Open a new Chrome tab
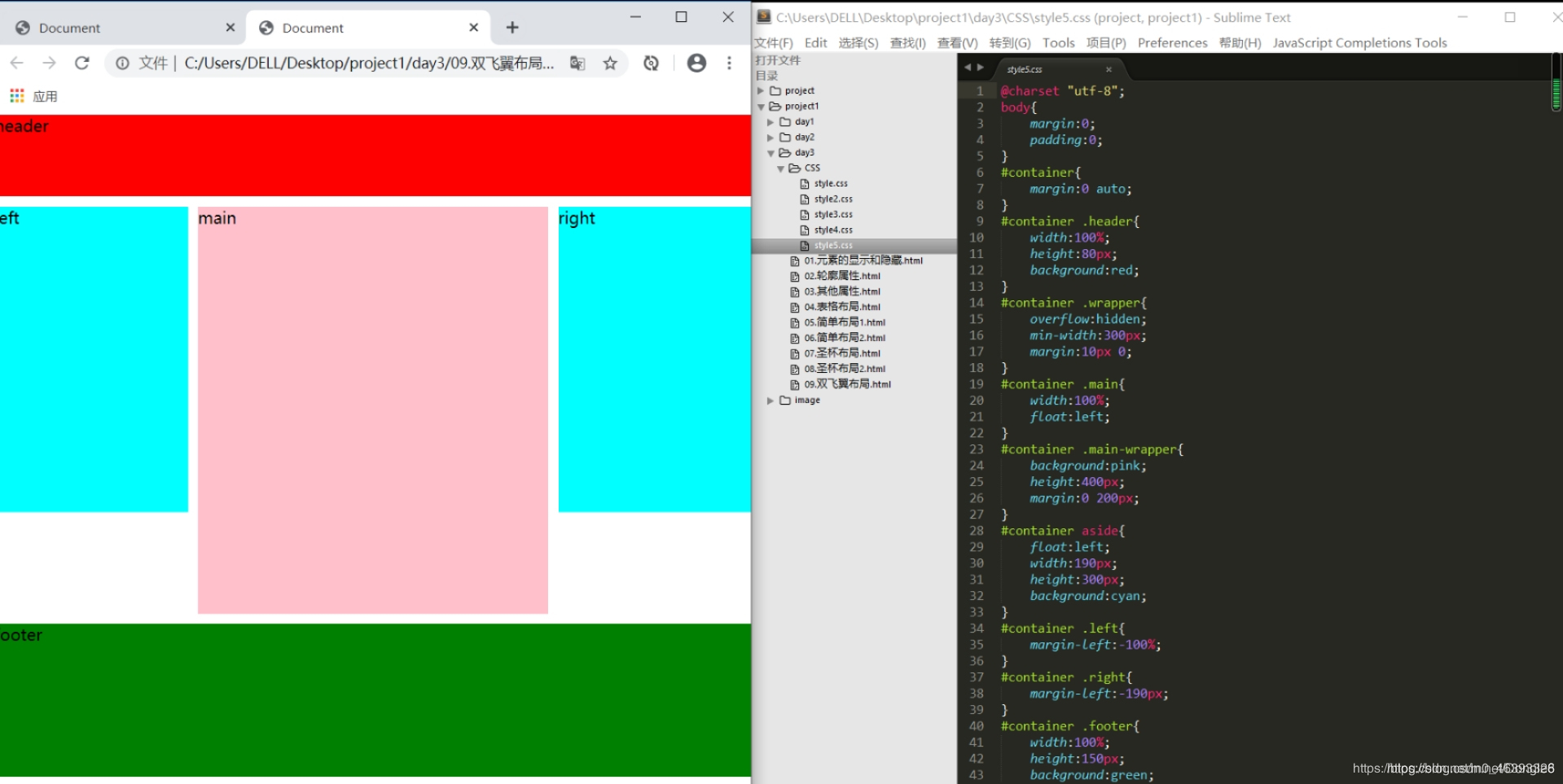The image size is (1563, 784). coord(512,28)
